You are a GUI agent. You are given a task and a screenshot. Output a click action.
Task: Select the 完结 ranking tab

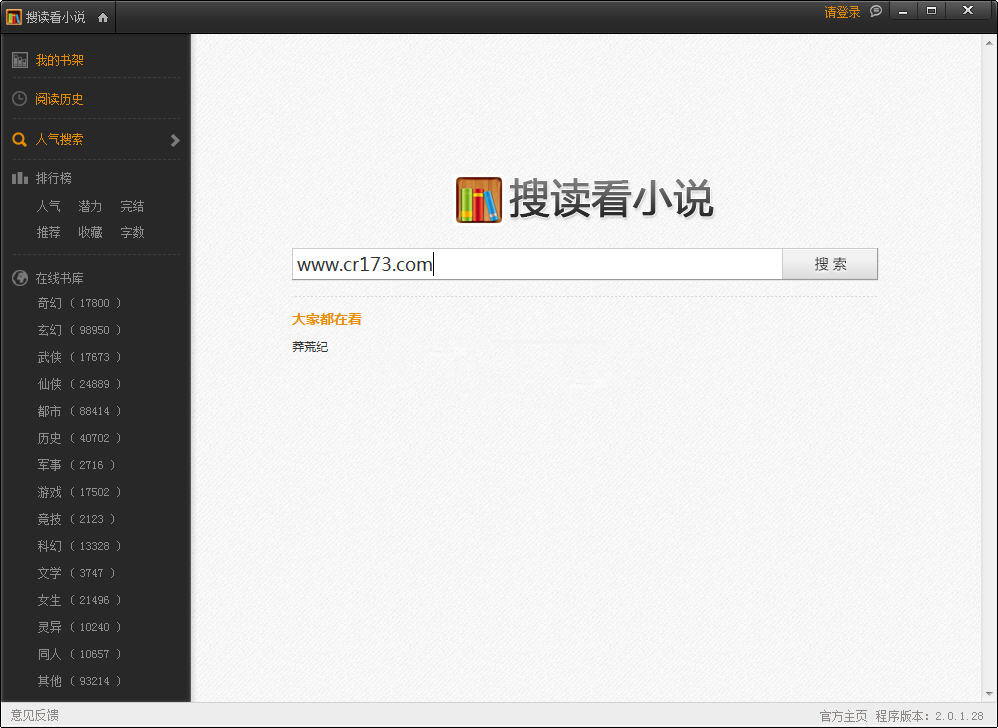(132, 206)
